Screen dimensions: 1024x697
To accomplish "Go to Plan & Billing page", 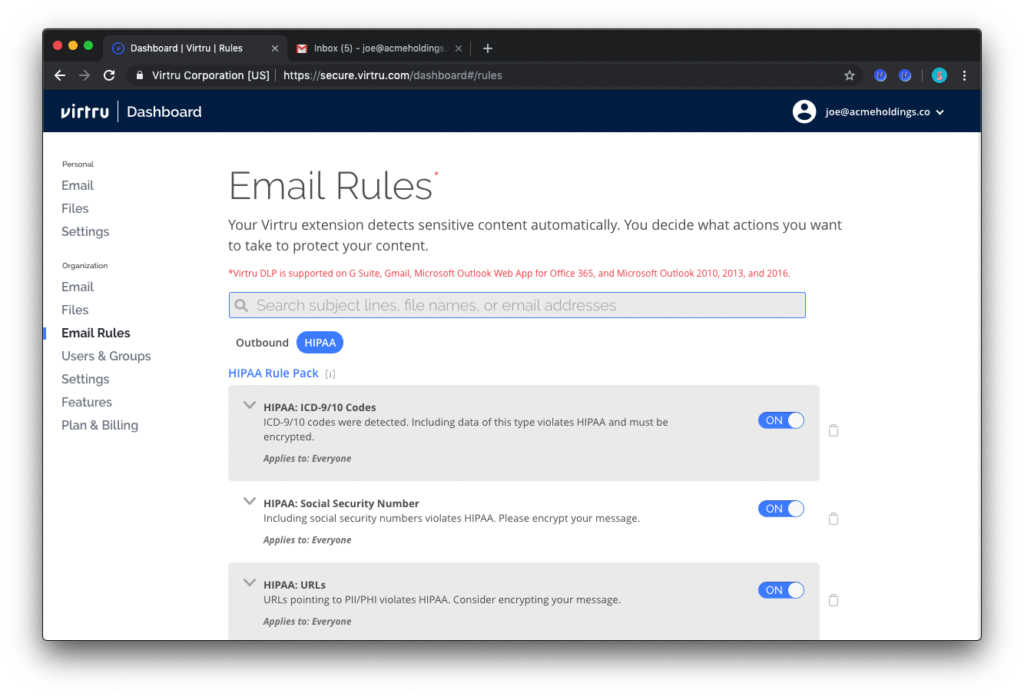I will (x=100, y=425).
